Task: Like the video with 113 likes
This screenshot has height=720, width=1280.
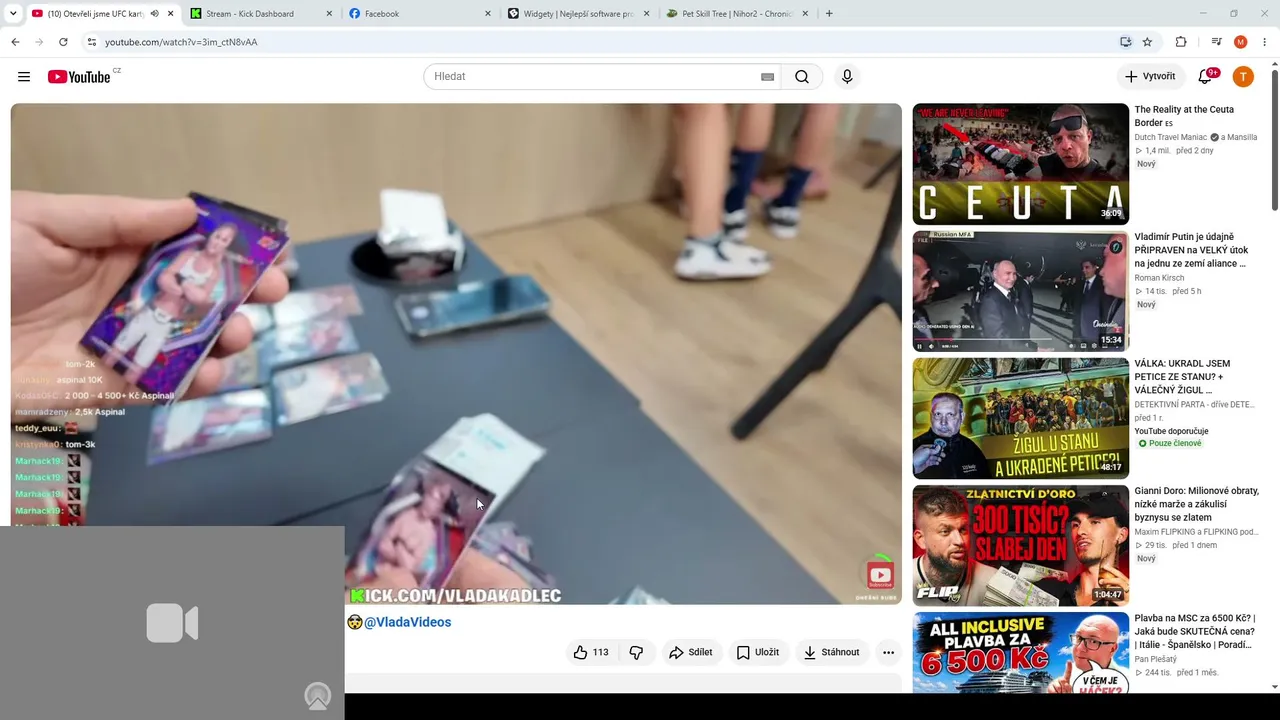Action: click(591, 652)
